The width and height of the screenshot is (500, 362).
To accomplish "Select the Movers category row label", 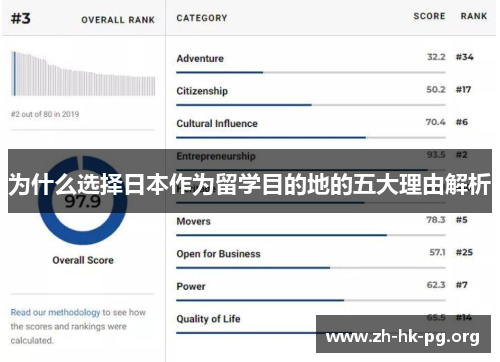I will point(194,221).
